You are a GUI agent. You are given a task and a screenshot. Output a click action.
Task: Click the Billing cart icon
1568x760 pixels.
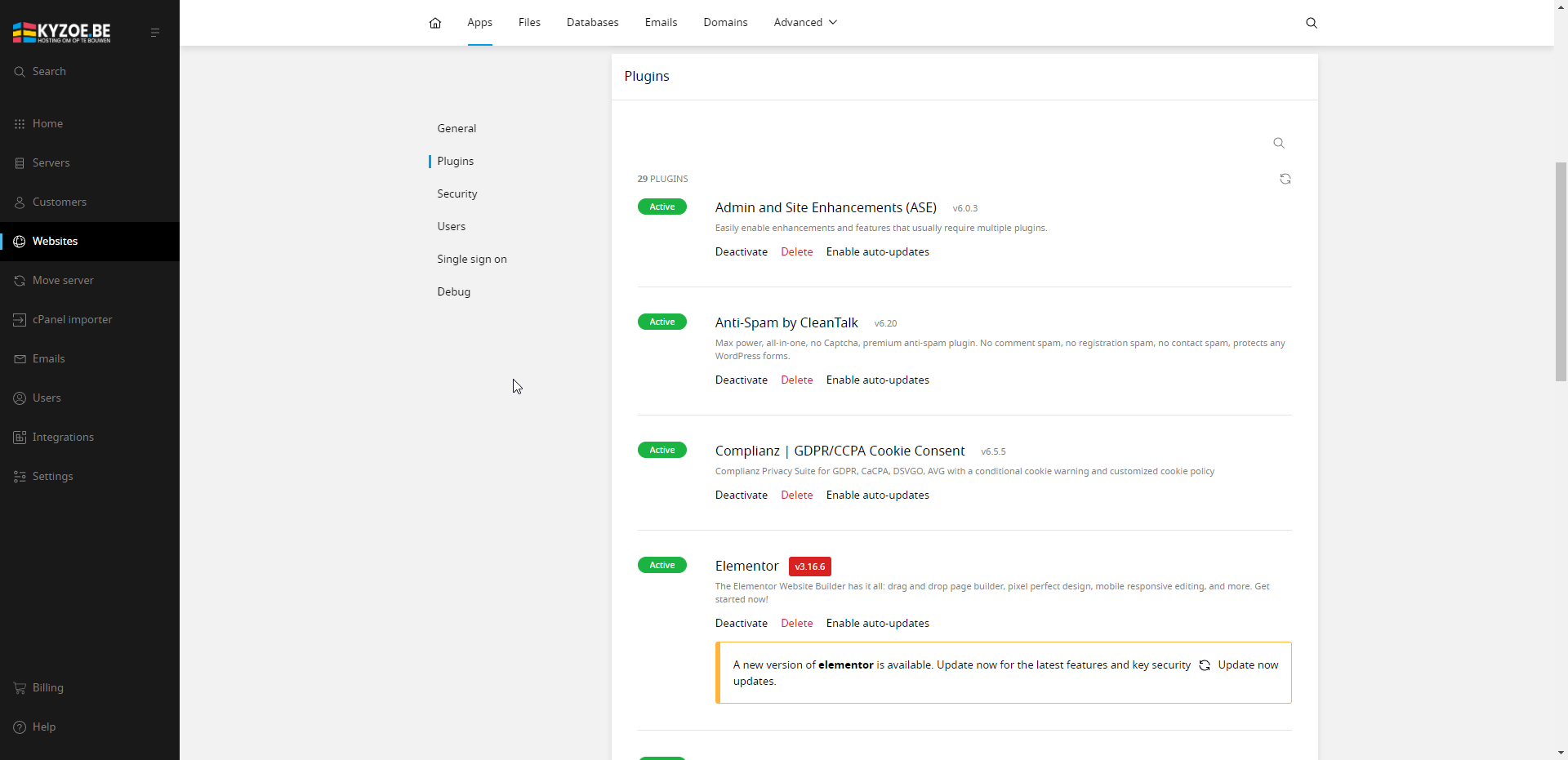click(20, 688)
